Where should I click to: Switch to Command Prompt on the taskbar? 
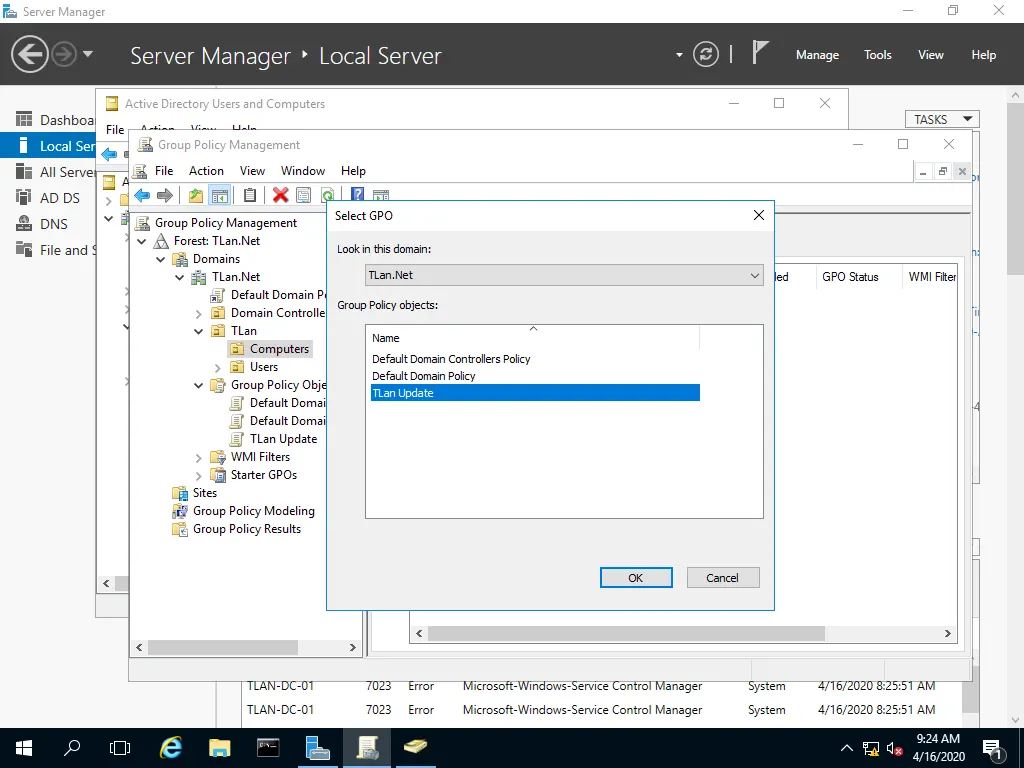[x=268, y=748]
